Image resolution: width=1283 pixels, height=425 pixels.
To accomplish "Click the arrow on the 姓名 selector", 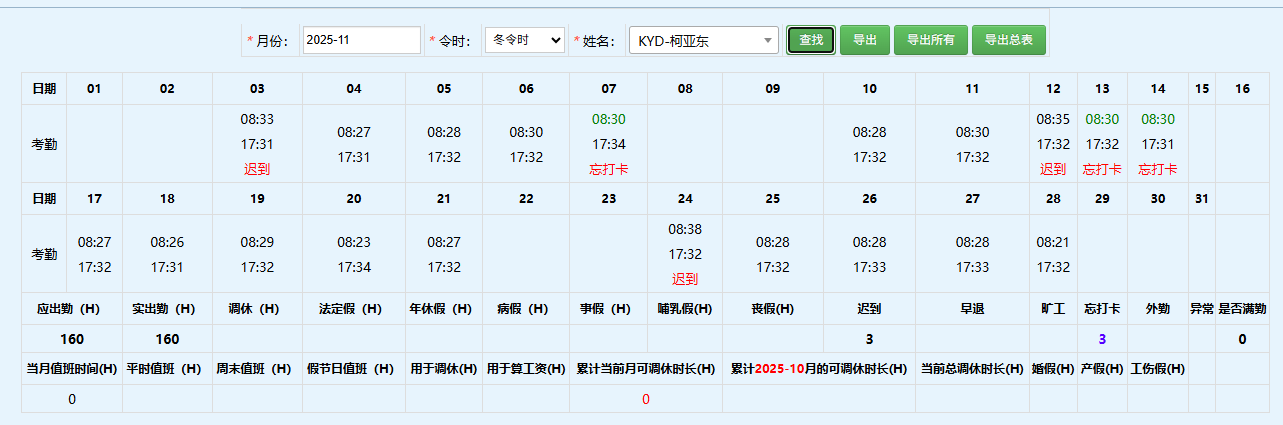I will (x=768, y=41).
